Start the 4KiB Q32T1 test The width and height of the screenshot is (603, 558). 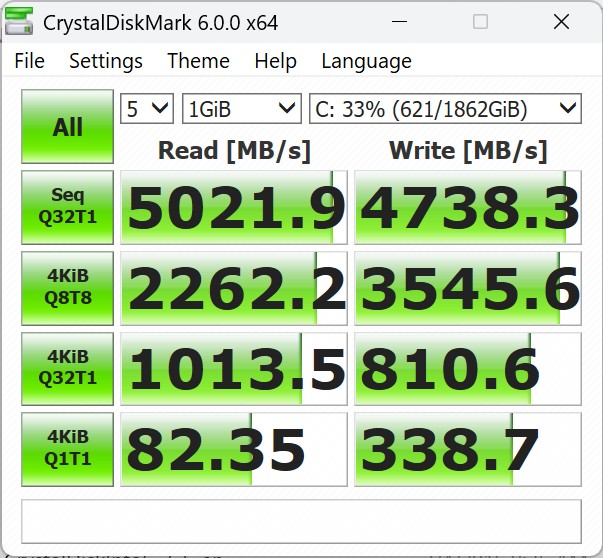67,368
